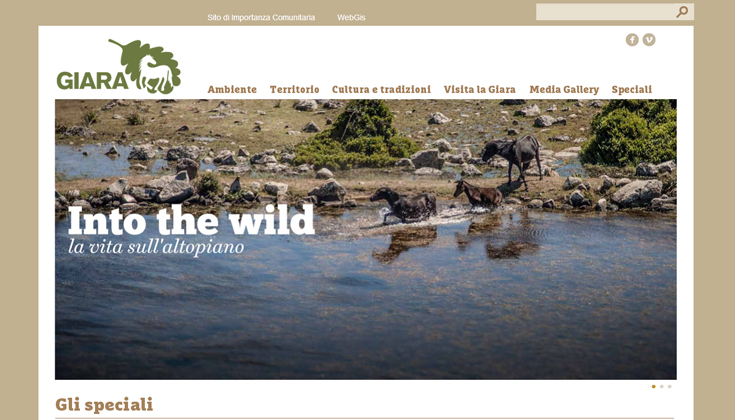Open the Ambiente menu
This screenshot has height=420, width=735.
(x=232, y=90)
